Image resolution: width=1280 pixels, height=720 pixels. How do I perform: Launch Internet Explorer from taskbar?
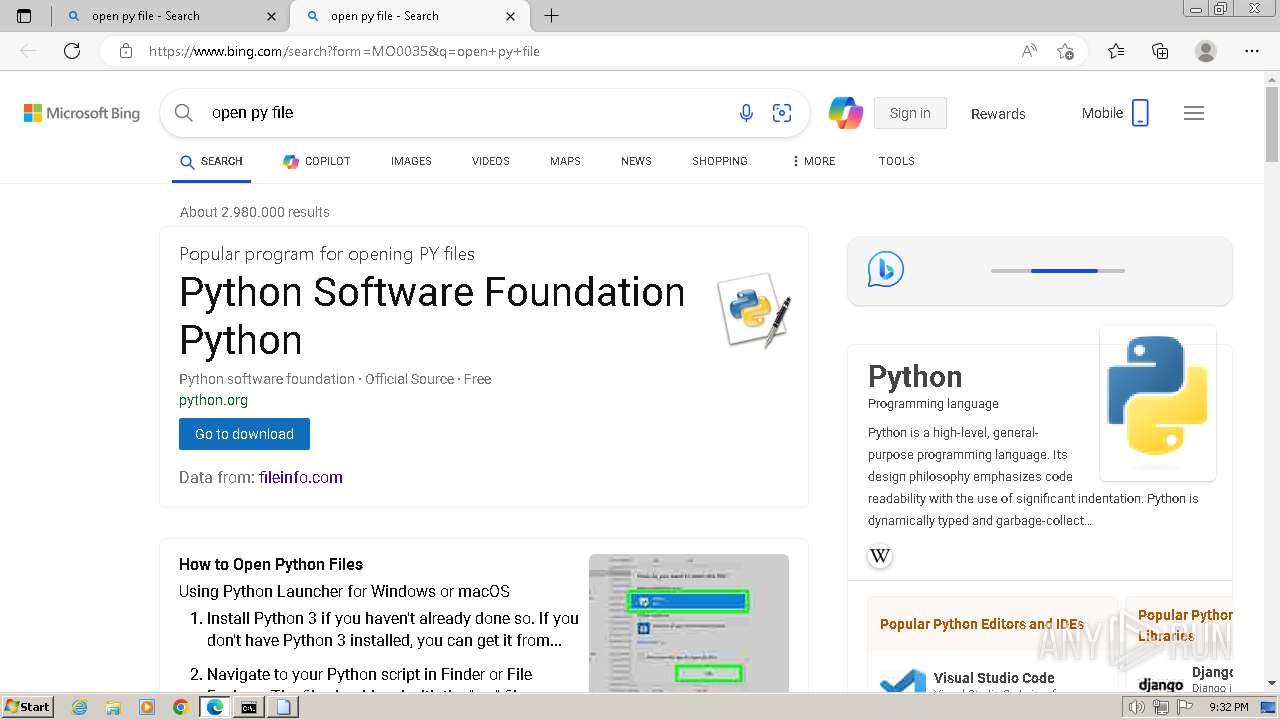[x=80, y=707]
